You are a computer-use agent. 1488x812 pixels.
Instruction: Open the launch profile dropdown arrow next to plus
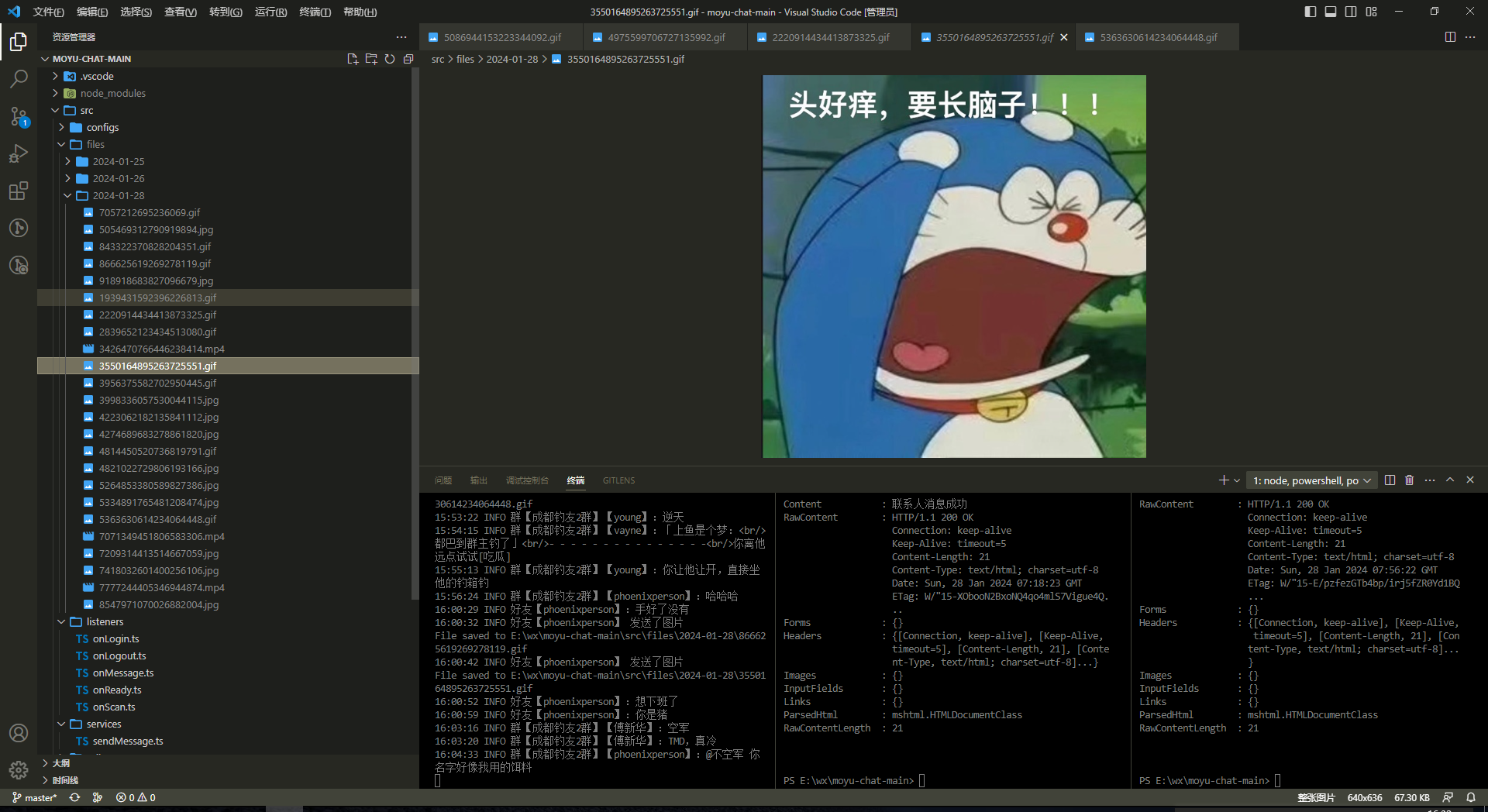pos(1237,480)
